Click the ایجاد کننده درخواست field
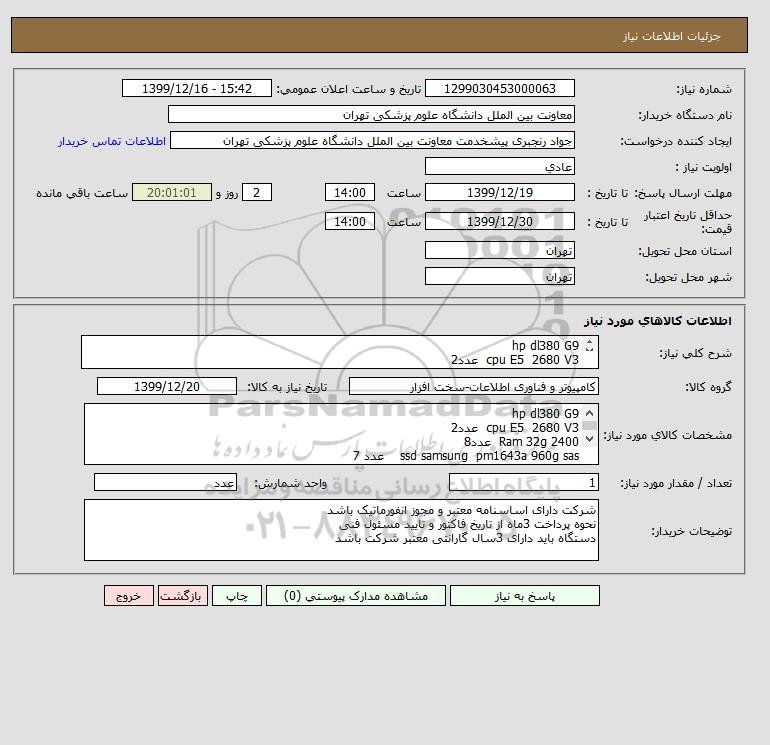 tap(372, 140)
